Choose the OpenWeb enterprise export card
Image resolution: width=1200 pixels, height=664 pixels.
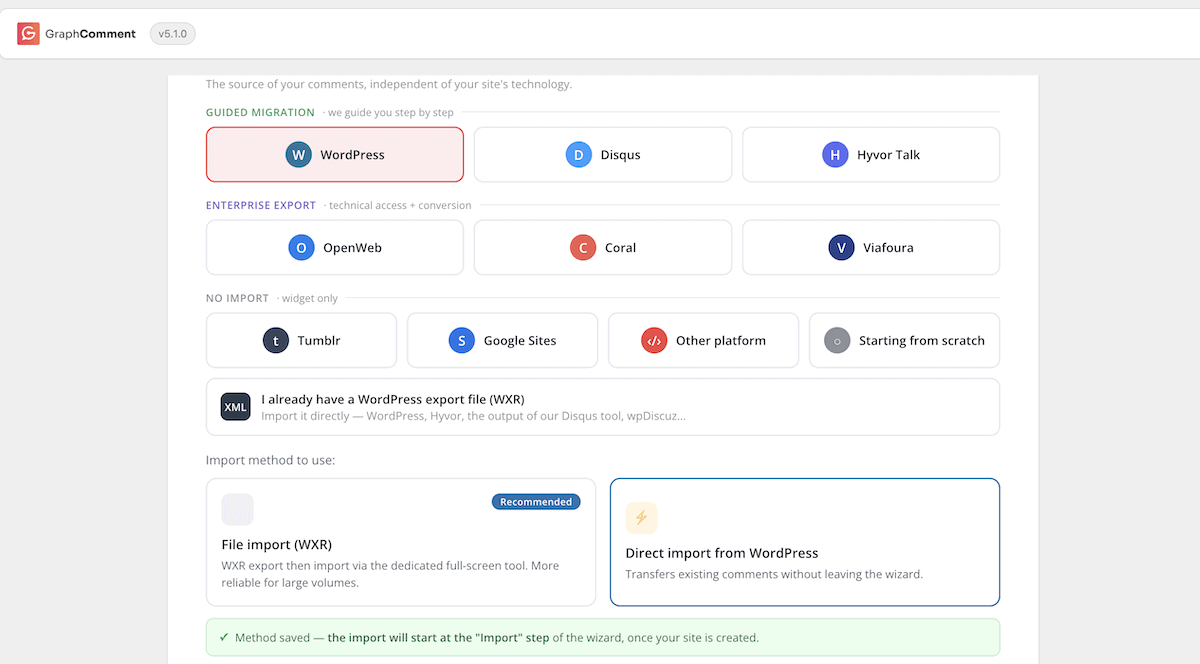pyautogui.click(x=335, y=247)
